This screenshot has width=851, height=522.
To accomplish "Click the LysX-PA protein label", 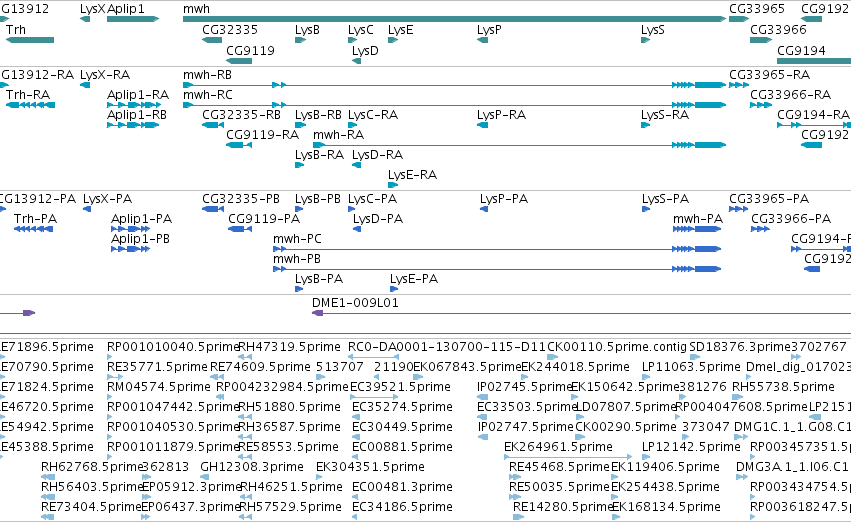I will (x=107, y=199).
